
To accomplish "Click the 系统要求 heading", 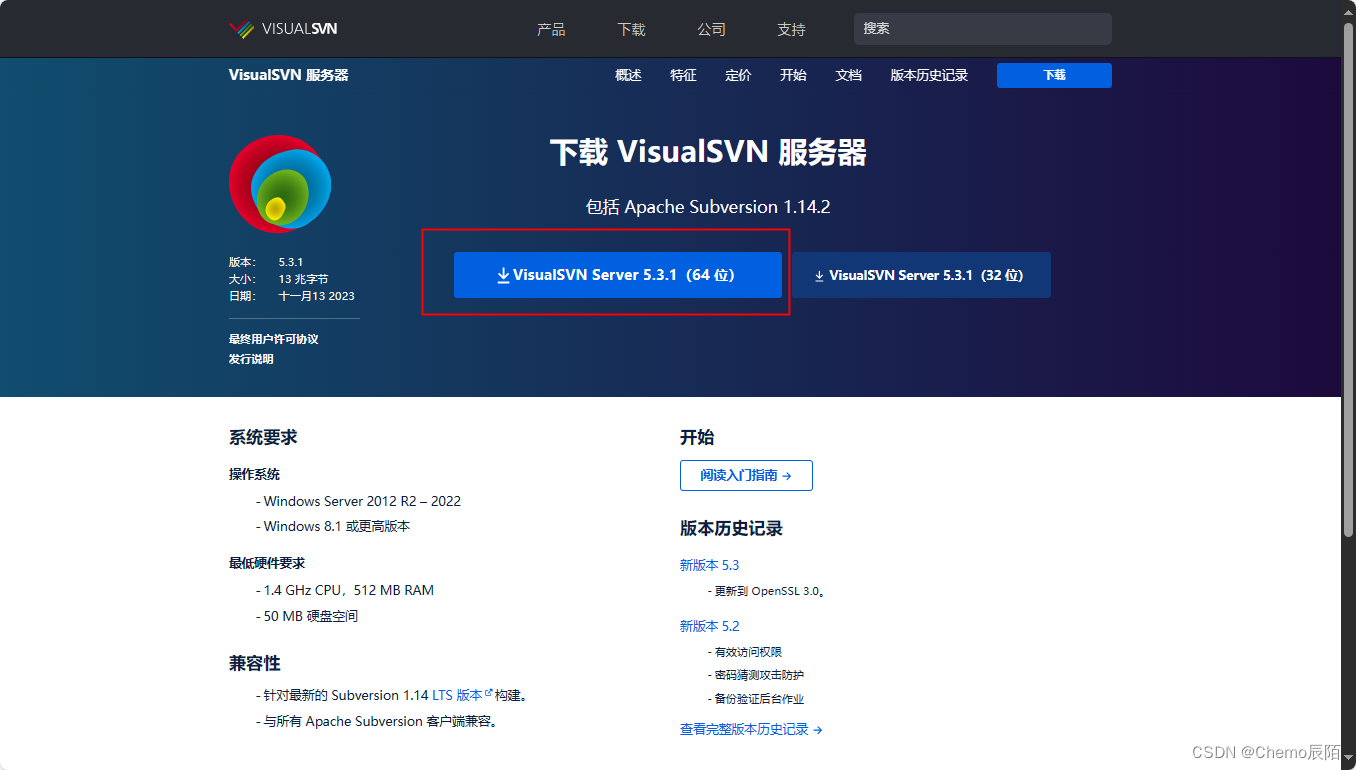I will [263, 437].
